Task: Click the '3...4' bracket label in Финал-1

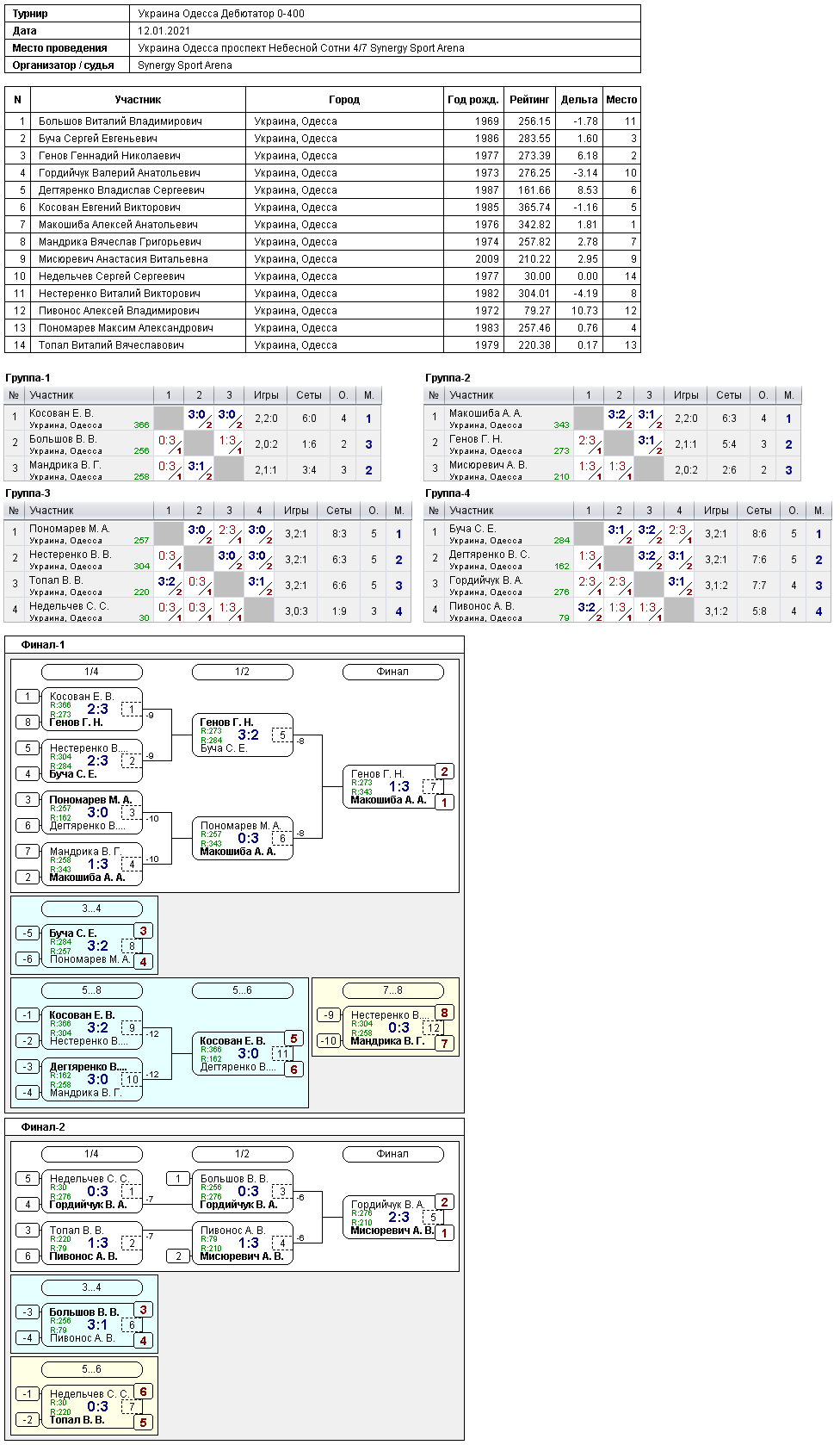Action: (91, 909)
